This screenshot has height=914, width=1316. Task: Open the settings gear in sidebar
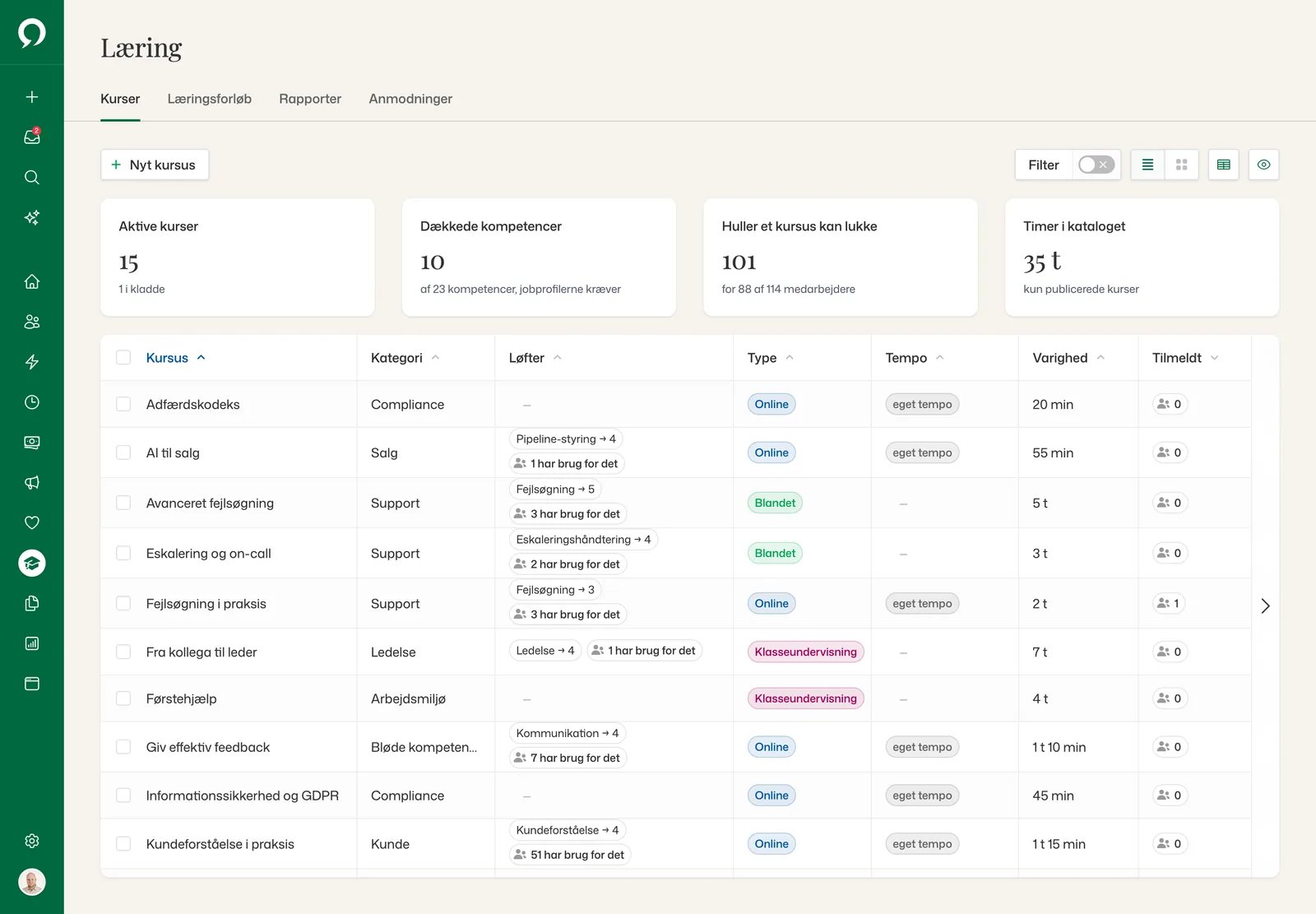32,841
